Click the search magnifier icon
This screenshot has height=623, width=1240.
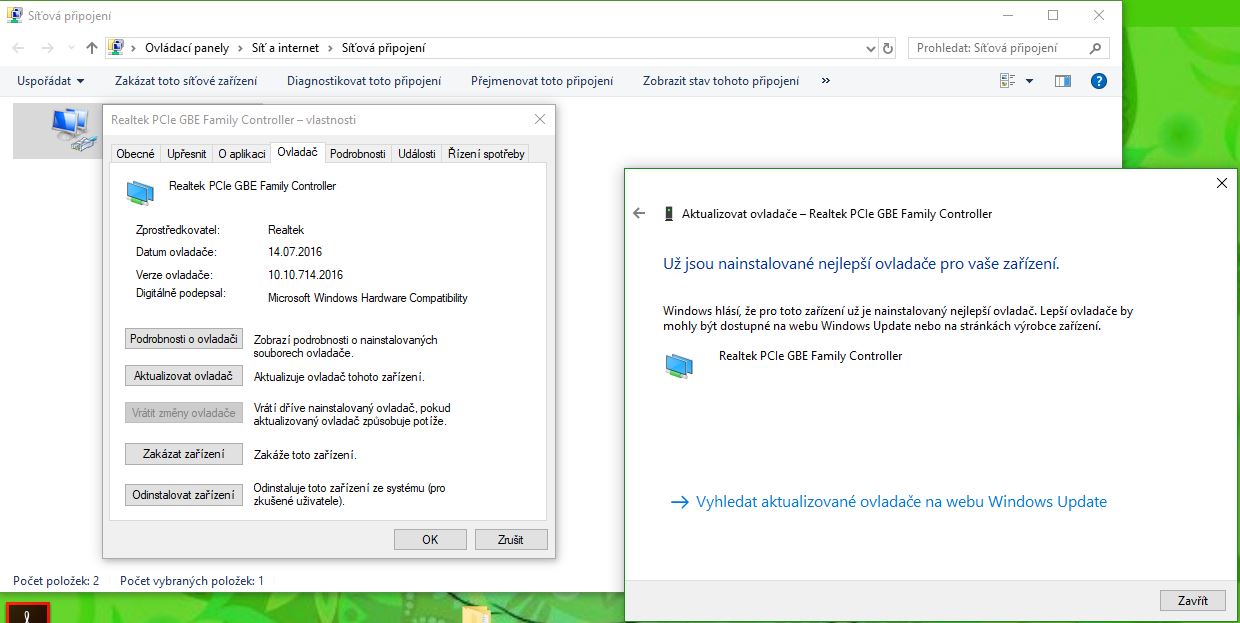point(1096,48)
